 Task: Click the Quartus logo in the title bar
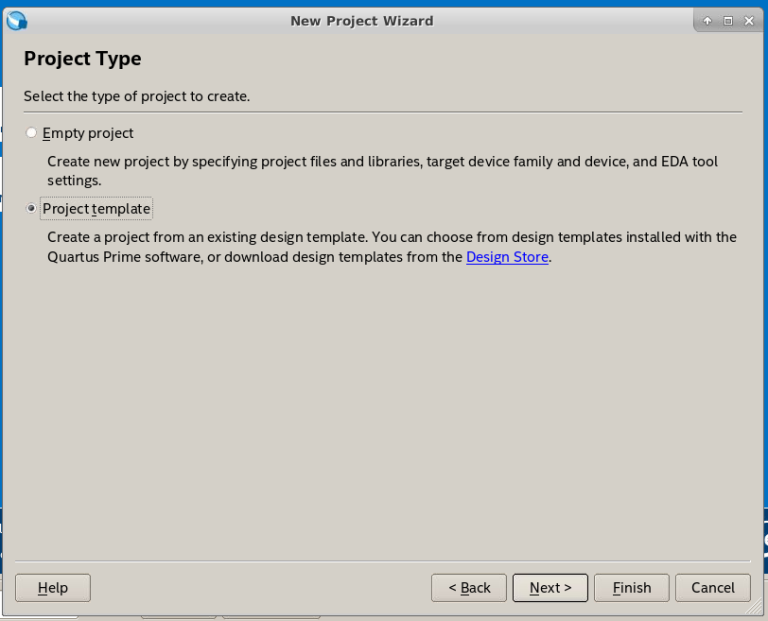tap(17, 20)
